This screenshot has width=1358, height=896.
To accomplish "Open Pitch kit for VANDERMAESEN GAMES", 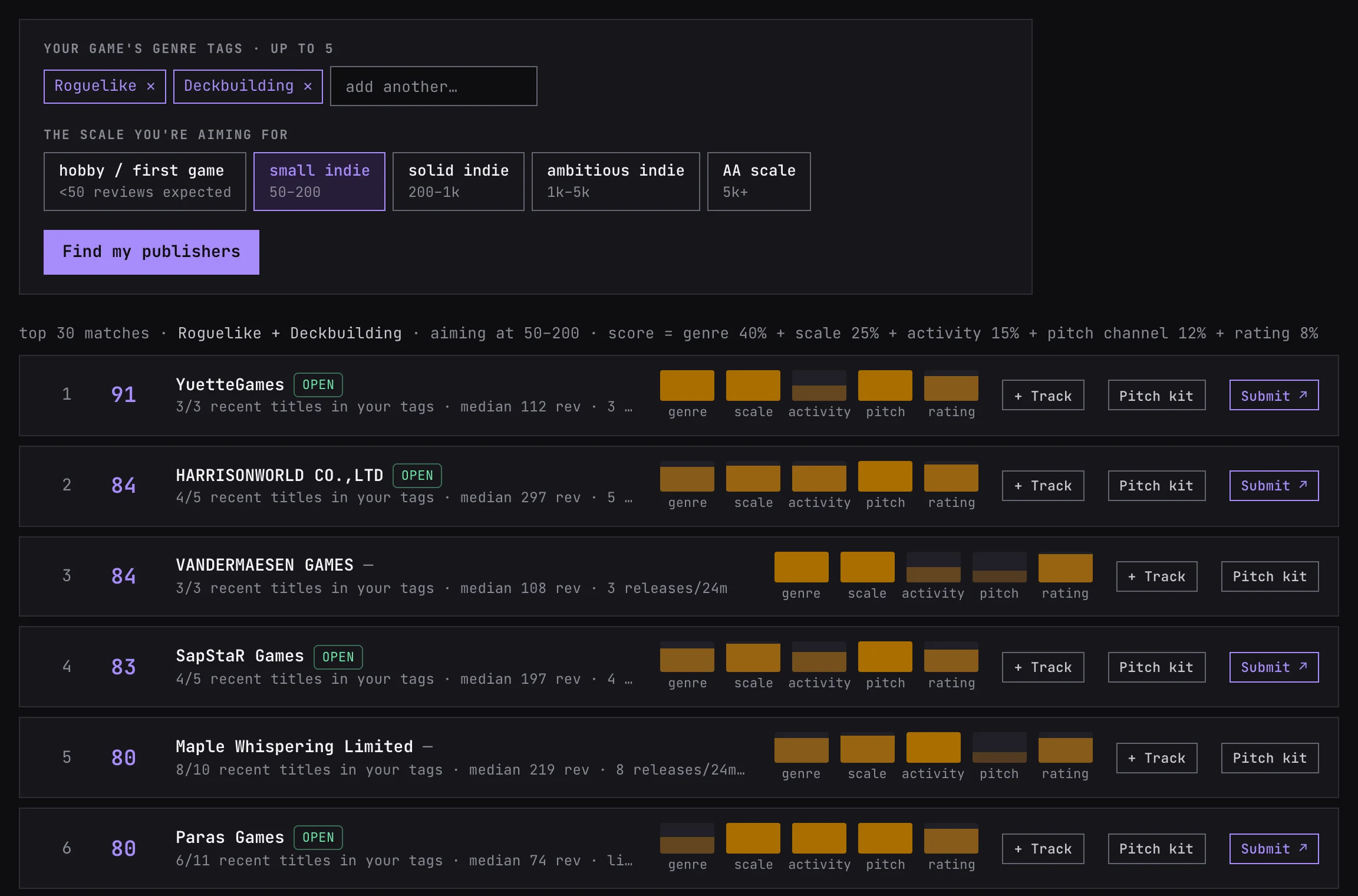I will pyautogui.click(x=1270, y=577).
